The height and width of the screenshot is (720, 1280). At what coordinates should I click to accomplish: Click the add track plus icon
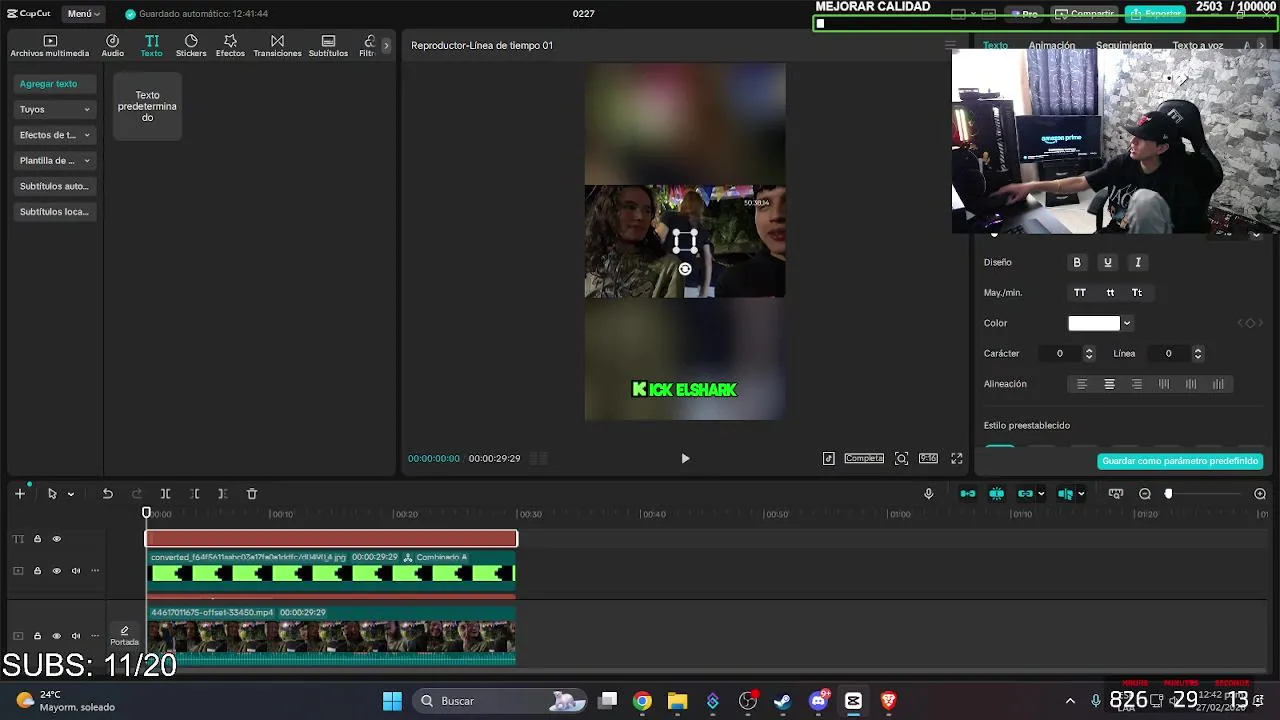[x=19, y=494]
